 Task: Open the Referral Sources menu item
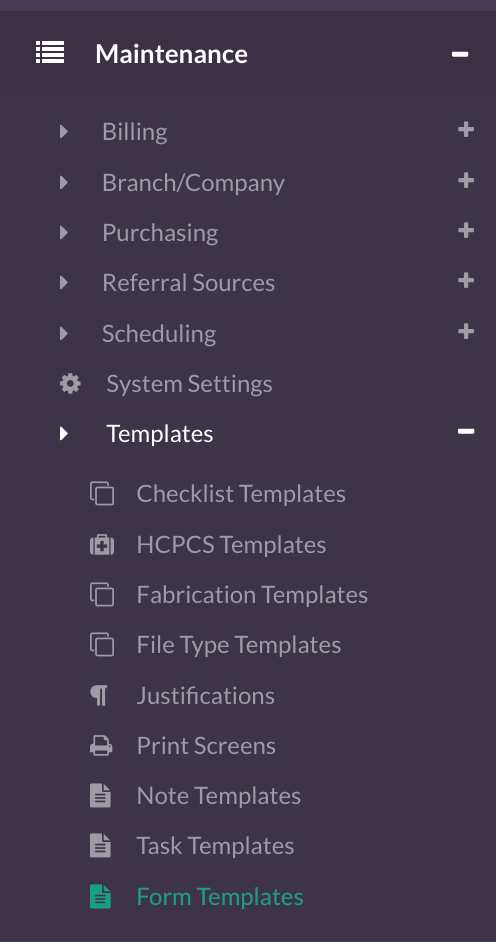point(188,282)
